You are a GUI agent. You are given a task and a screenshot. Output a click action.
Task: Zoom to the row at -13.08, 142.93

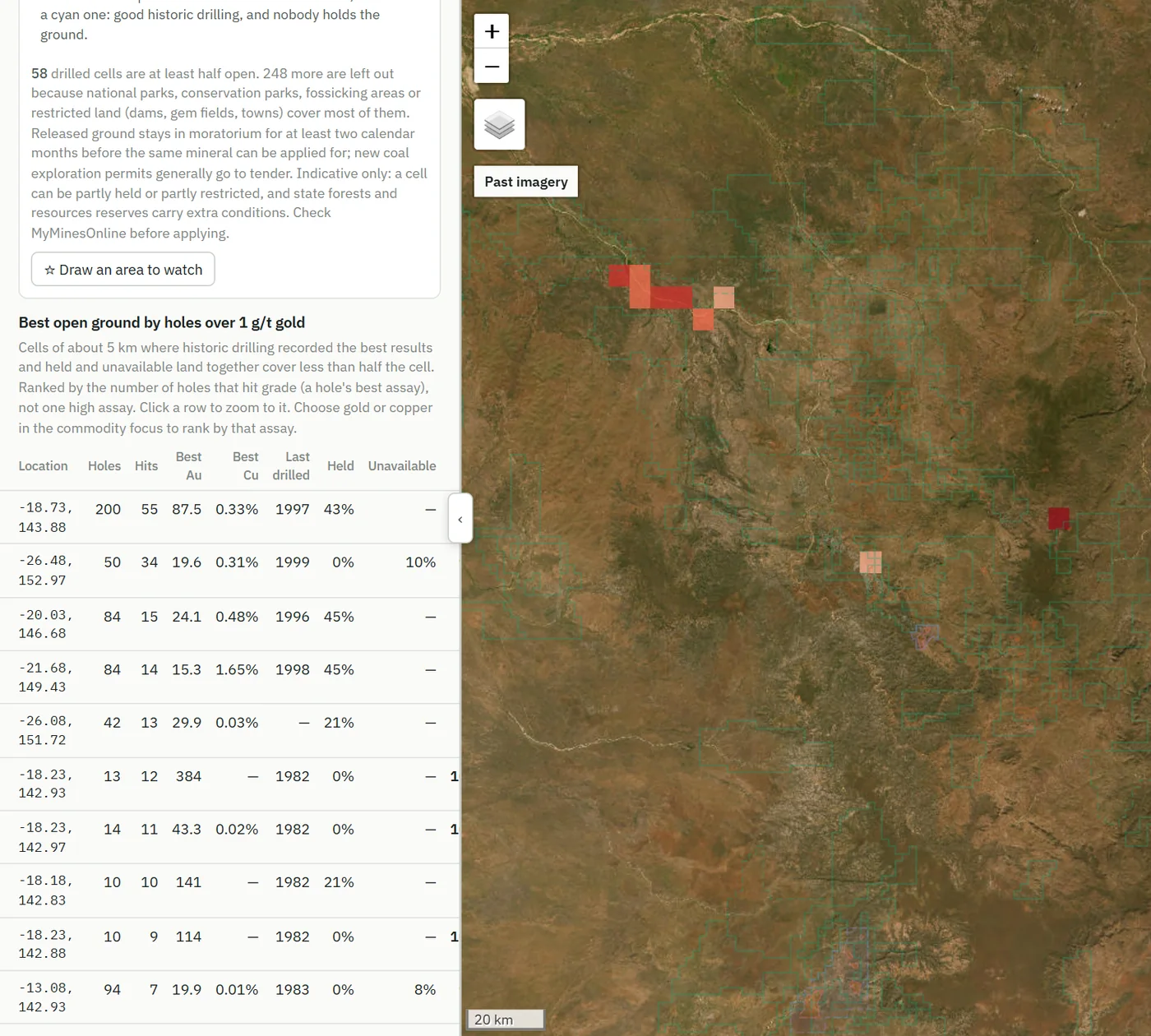[230, 997]
